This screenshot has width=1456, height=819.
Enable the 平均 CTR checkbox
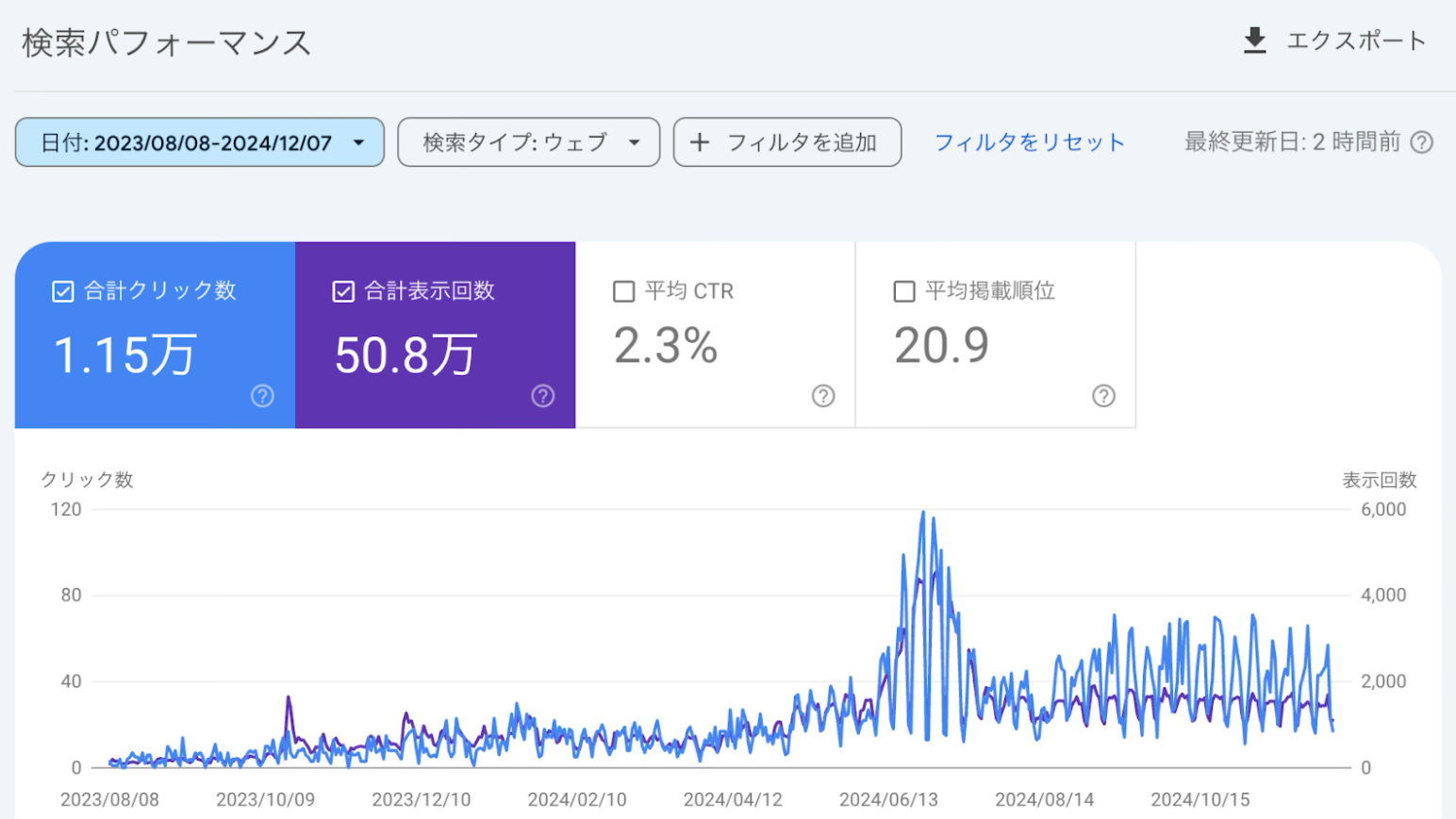[623, 291]
